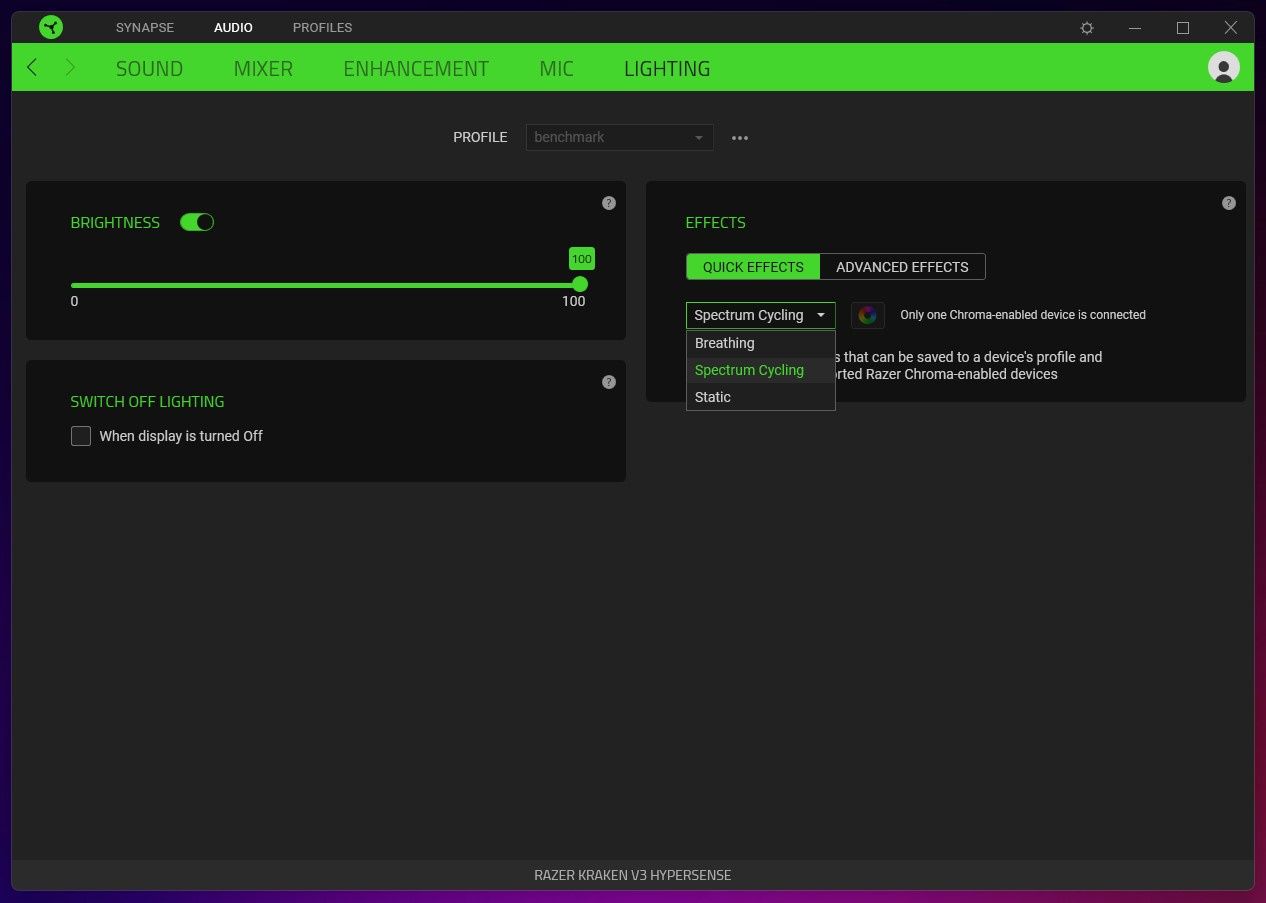
Task: Switch to the SYNAPSE top tab
Action: pyautogui.click(x=145, y=27)
